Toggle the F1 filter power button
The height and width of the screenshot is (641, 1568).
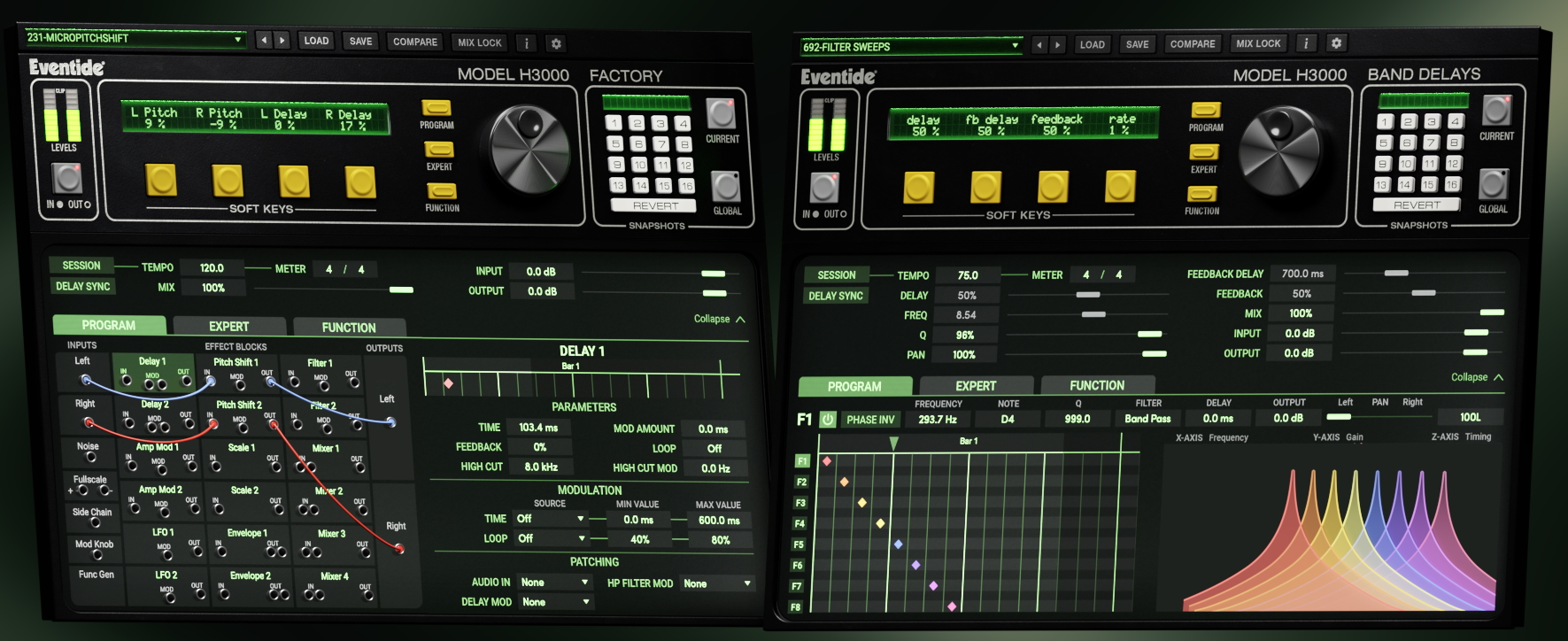(x=827, y=420)
